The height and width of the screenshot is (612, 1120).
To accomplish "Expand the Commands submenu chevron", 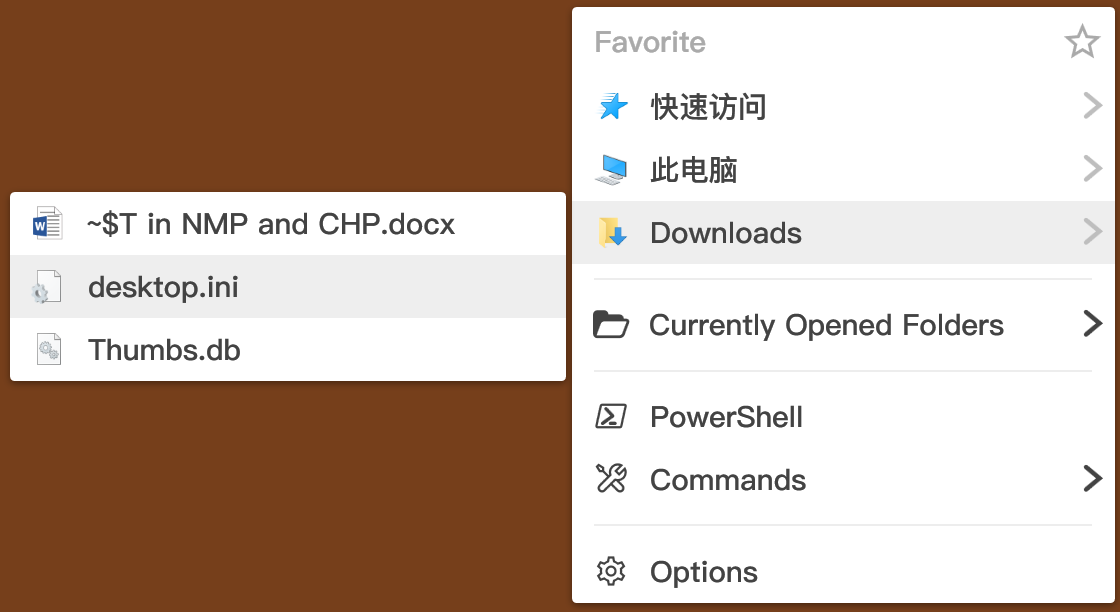I will 1092,478.
